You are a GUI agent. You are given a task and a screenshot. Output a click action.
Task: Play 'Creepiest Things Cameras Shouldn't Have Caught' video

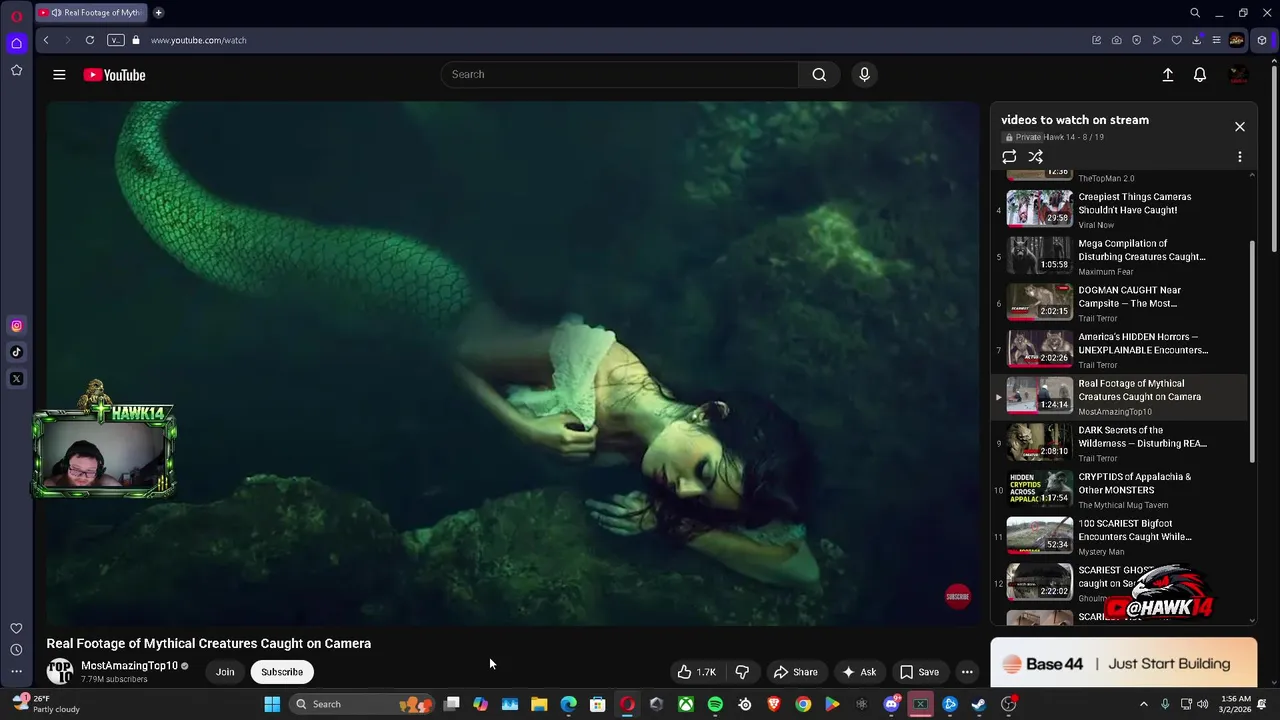pos(1120,210)
